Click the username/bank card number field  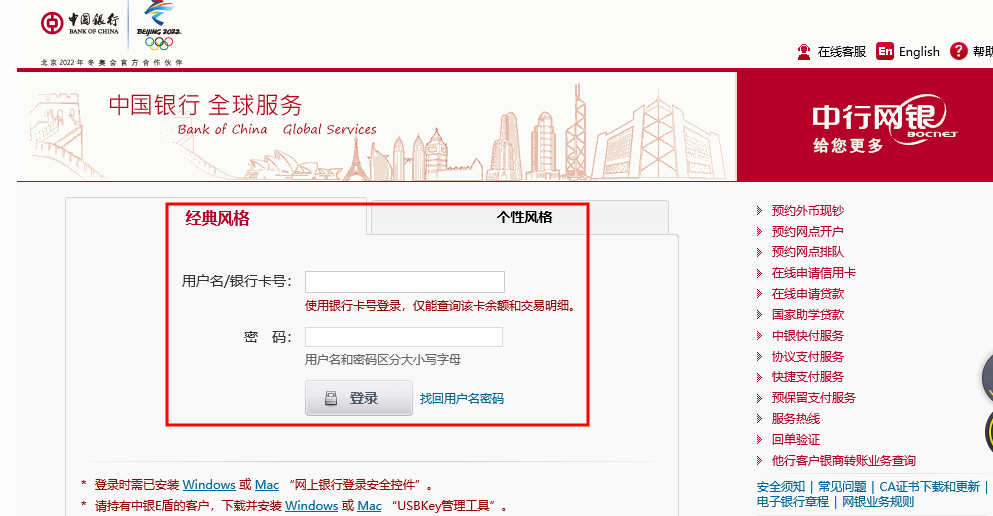405,282
